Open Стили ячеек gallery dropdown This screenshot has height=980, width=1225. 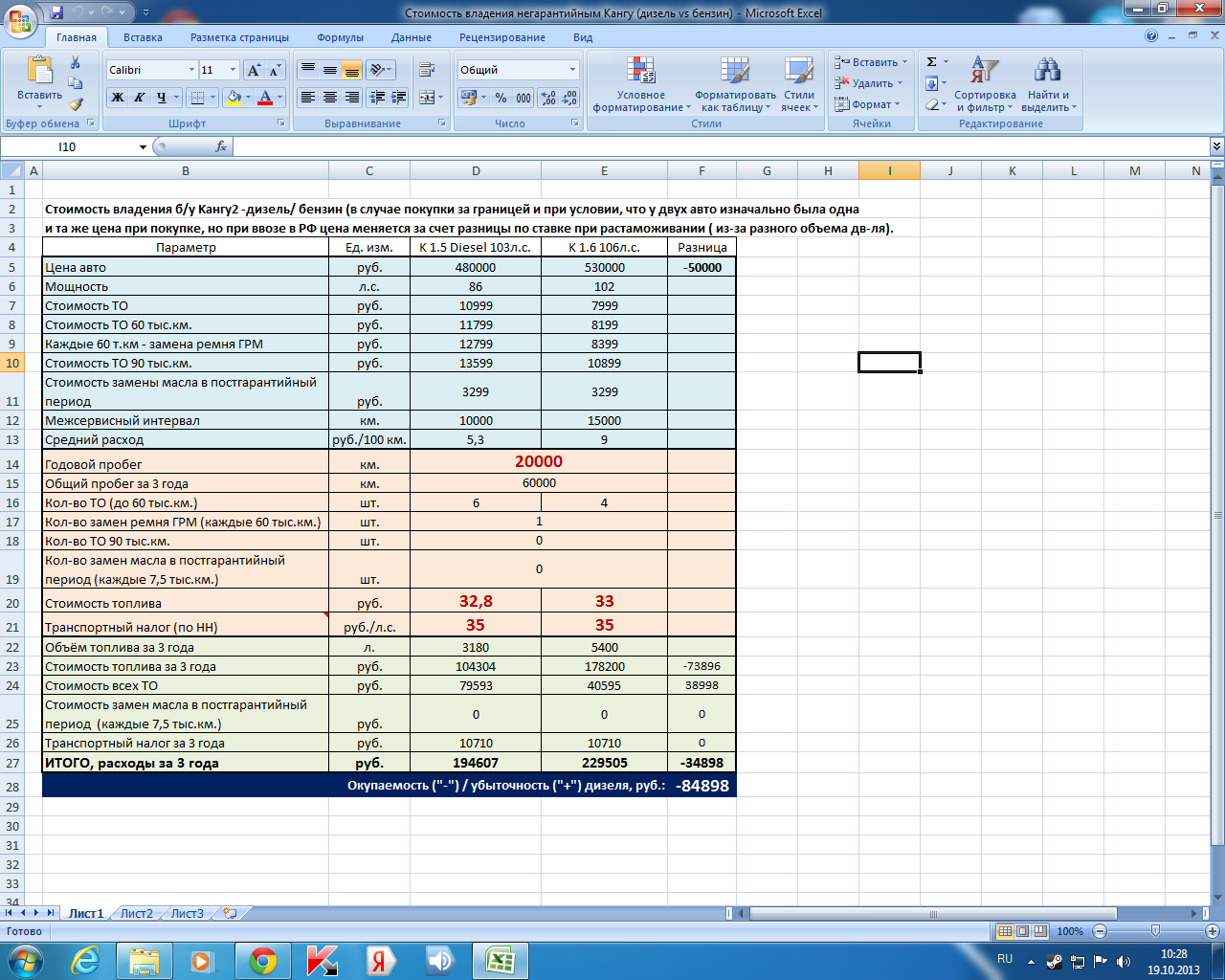[798, 86]
